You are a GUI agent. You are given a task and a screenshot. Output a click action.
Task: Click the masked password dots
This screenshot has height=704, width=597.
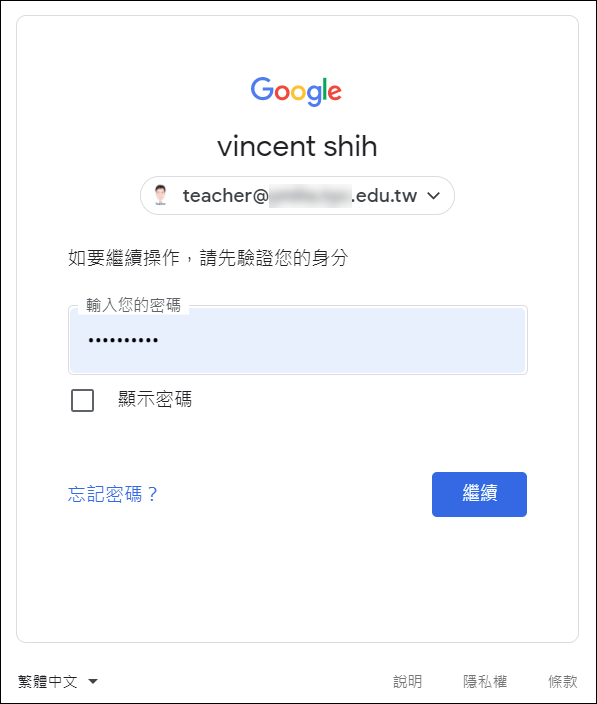click(x=123, y=340)
